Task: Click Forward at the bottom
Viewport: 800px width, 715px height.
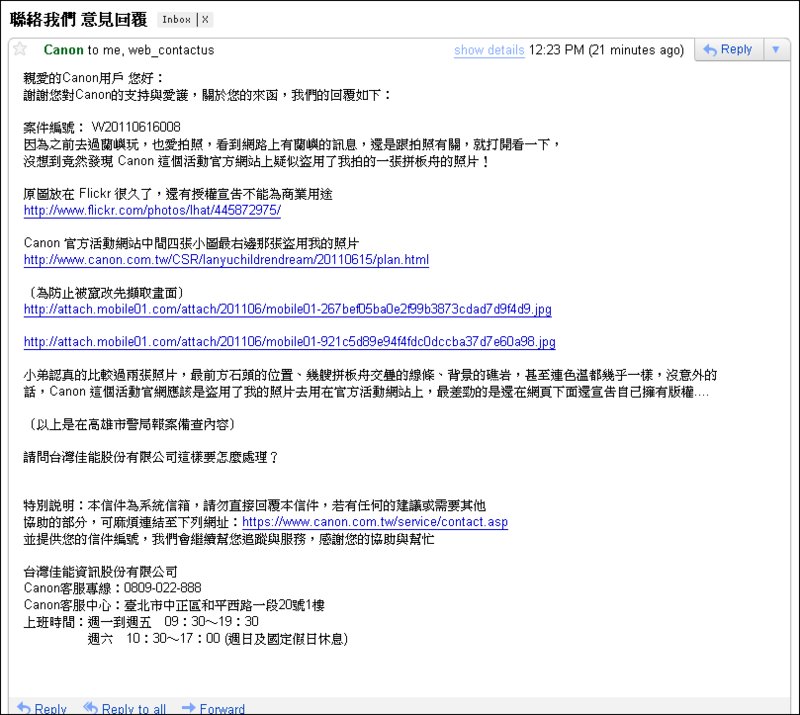Action: pyautogui.click(x=214, y=708)
